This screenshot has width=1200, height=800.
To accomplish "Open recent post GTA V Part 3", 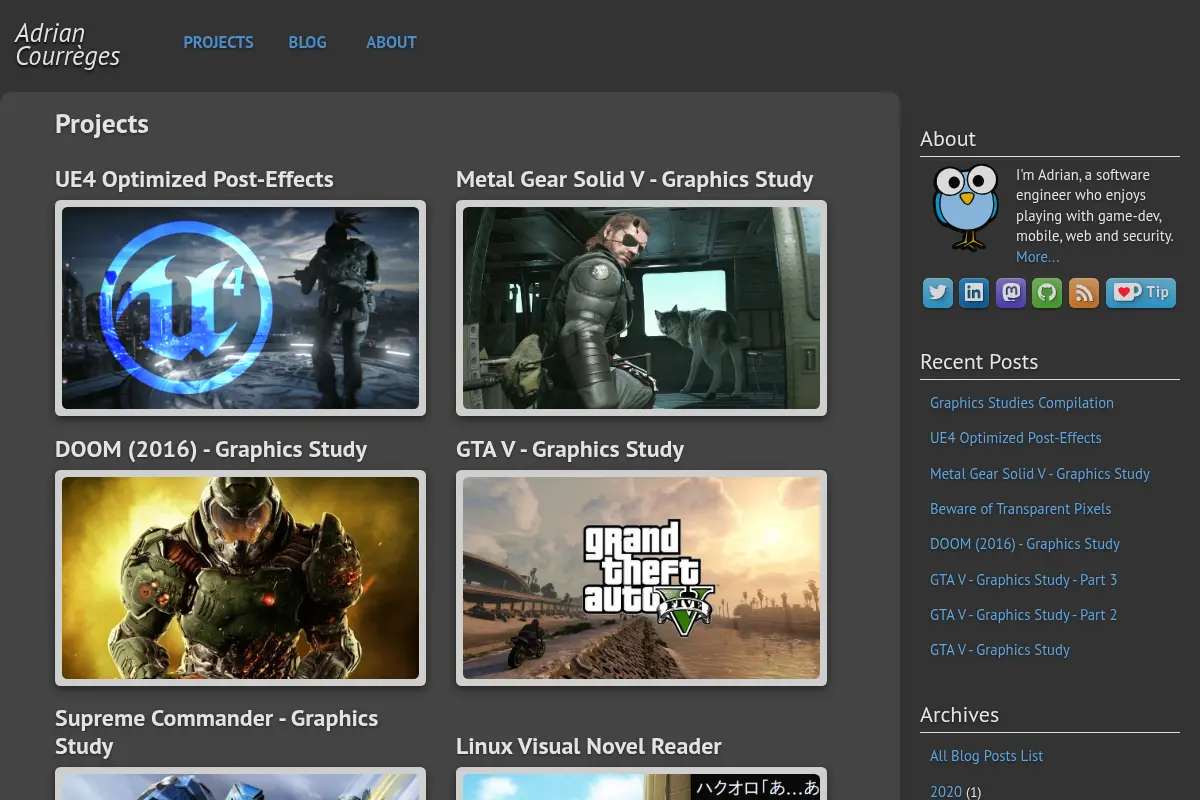I will point(1024,580).
